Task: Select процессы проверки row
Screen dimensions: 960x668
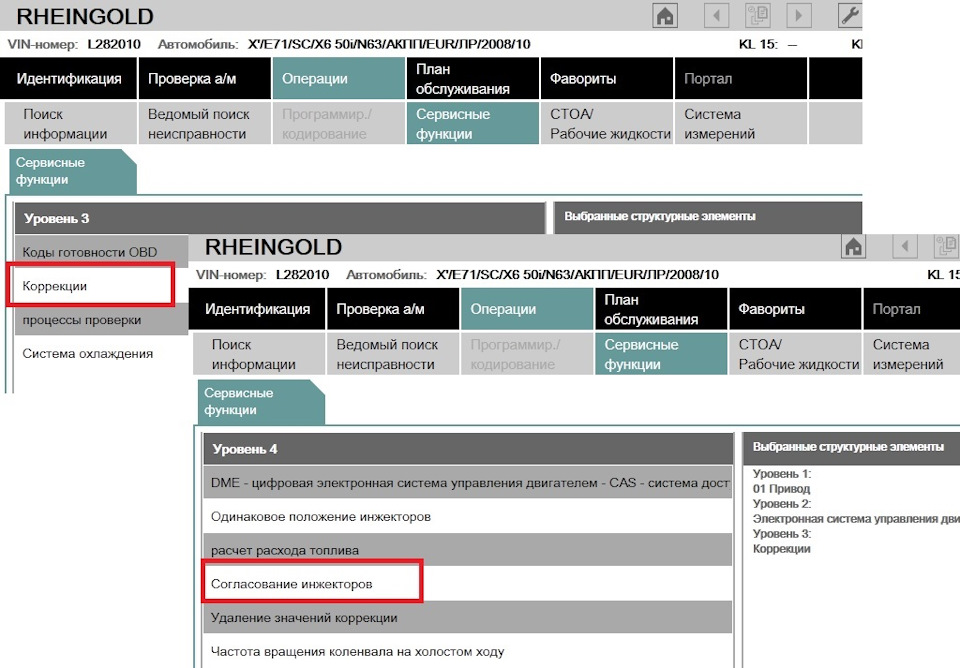Action: (101, 320)
